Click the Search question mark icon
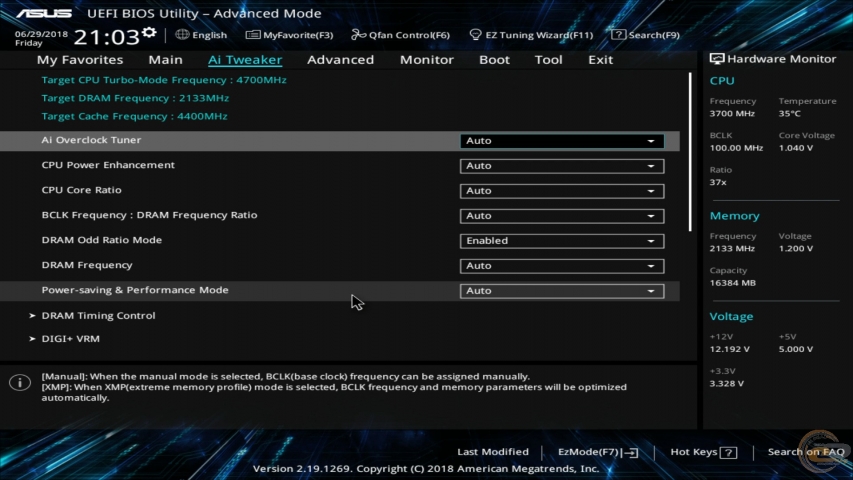This screenshot has width=853, height=480. click(x=618, y=35)
